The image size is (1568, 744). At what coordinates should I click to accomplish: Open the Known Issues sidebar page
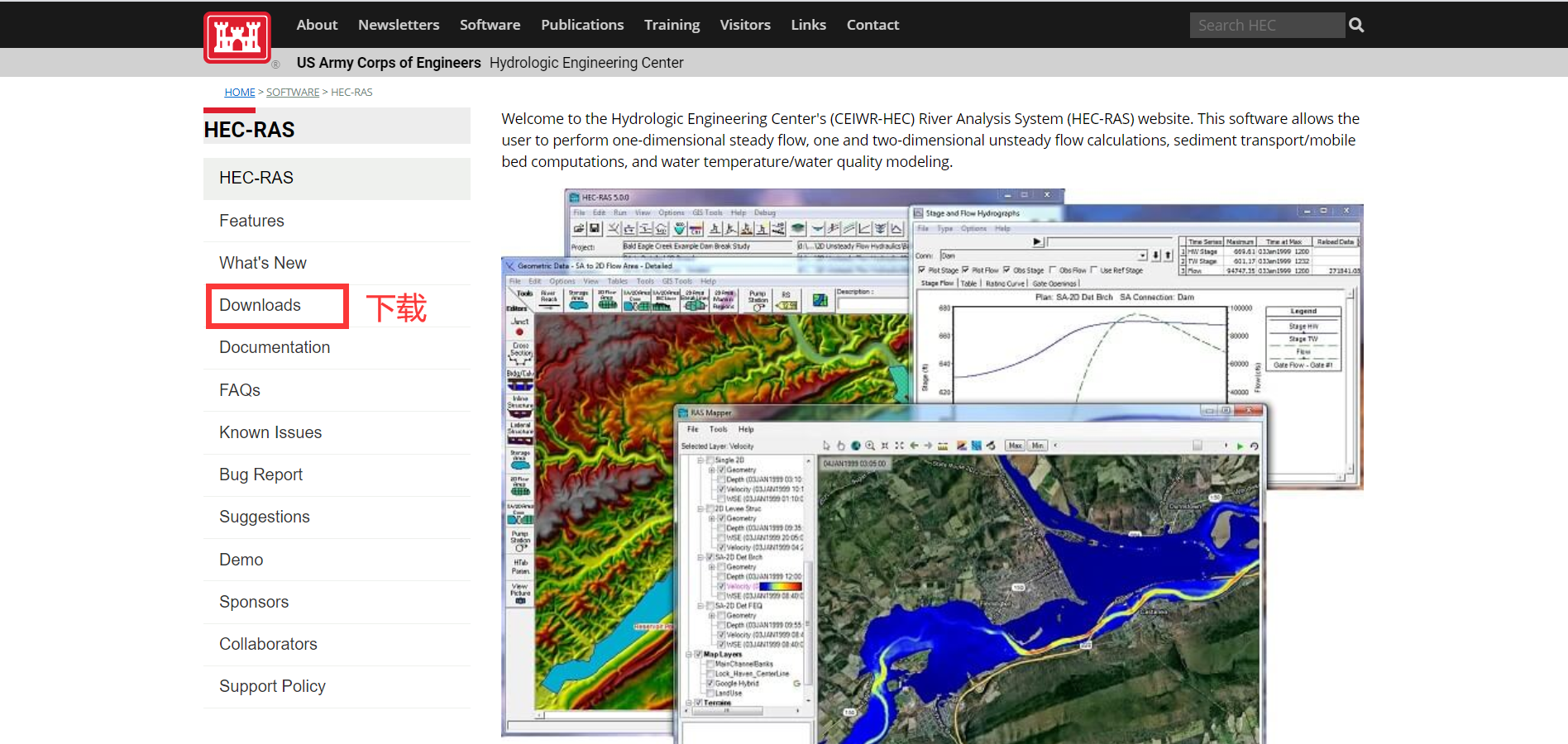[x=337, y=432]
